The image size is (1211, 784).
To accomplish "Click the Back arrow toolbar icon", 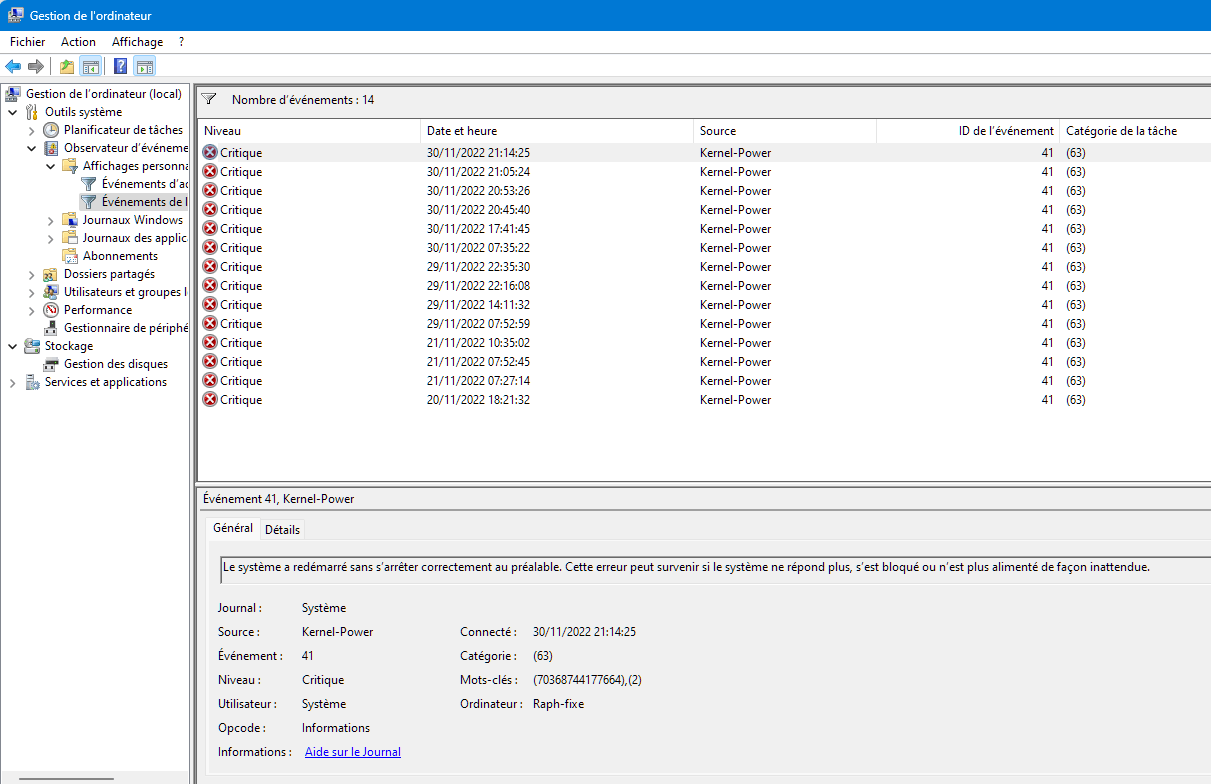I will 13,67.
